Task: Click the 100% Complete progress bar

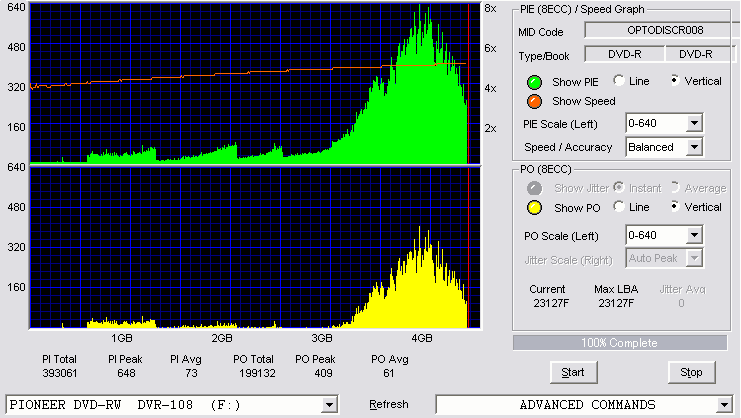Action: [620, 343]
